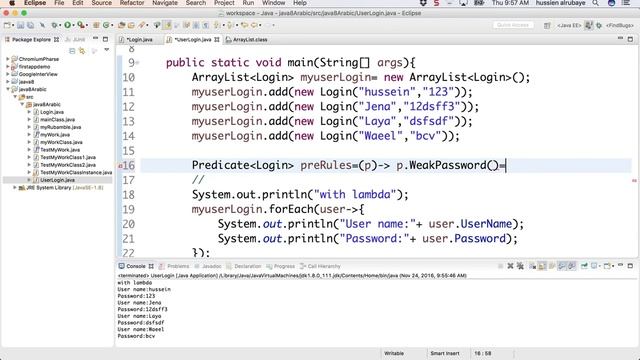Open the dropdown arrow beside New wizard icon

click(x=13, y=25)
